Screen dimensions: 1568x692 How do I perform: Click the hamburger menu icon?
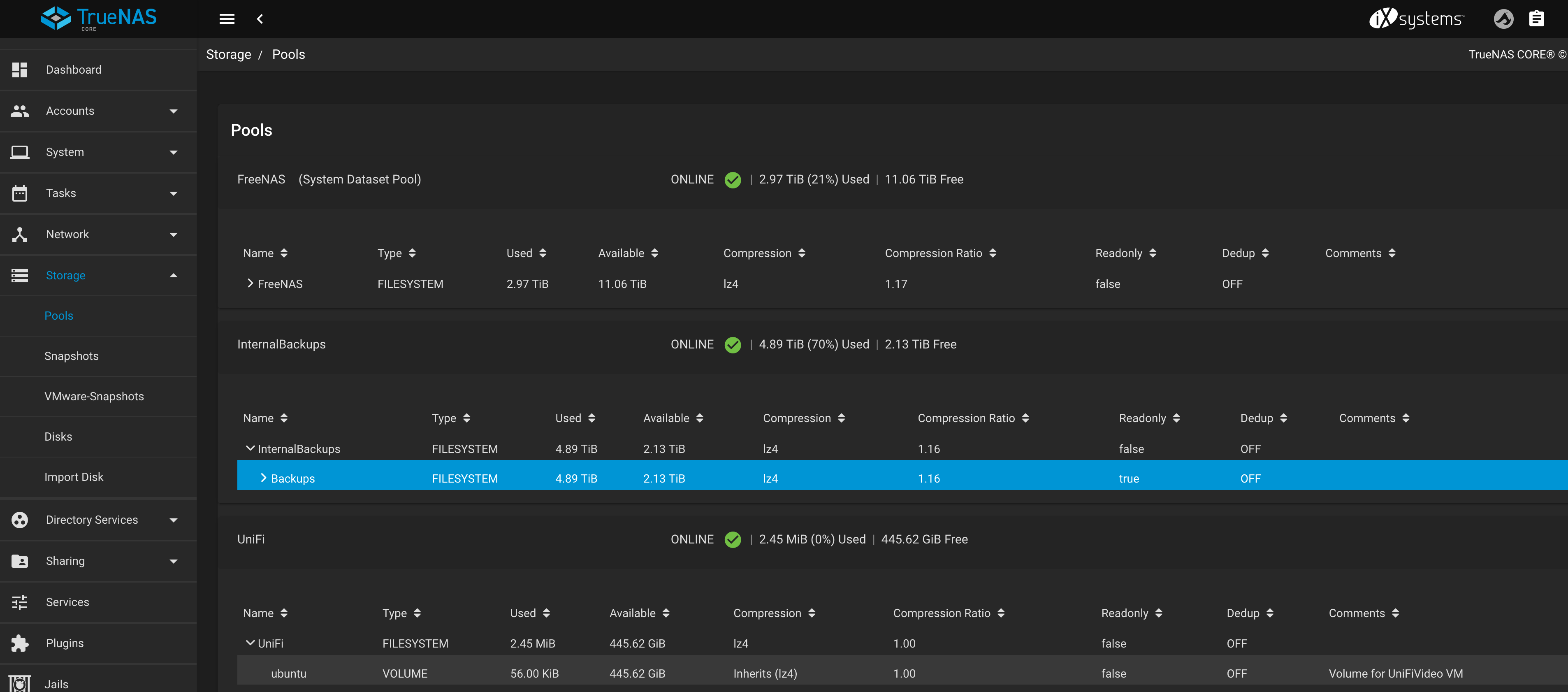[226, 19]
